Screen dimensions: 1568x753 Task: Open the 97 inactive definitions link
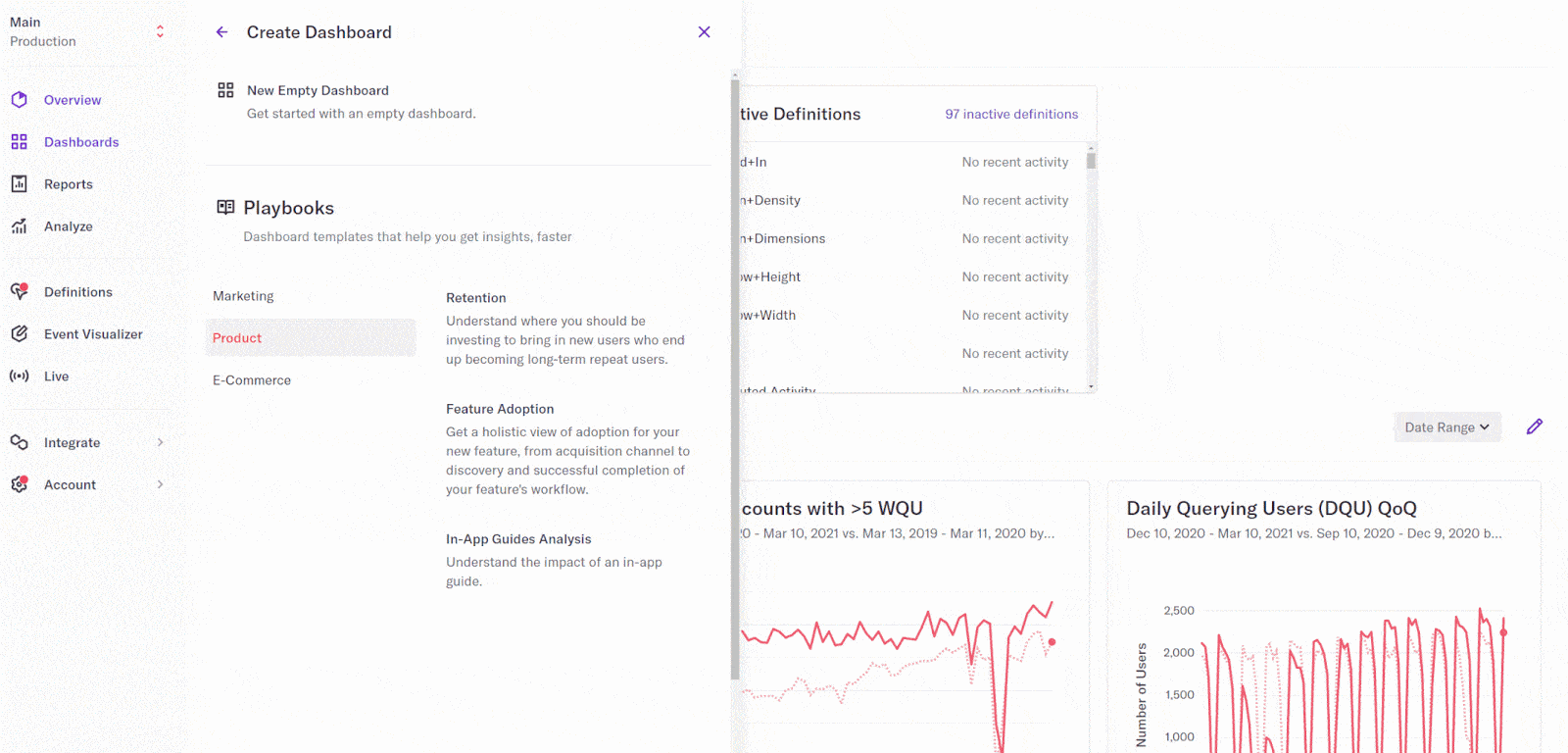tap(1010, 114)
